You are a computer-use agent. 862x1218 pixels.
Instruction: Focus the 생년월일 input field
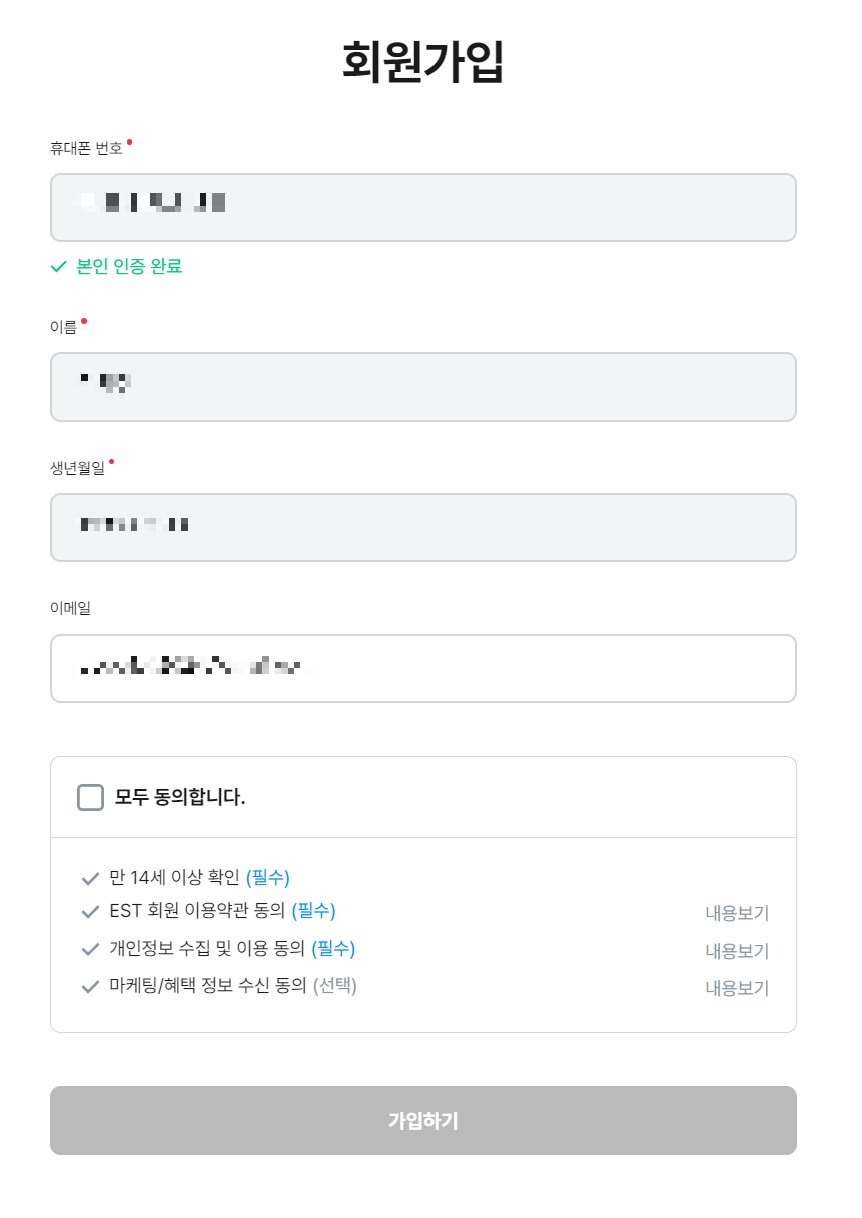tap(423, 527)
